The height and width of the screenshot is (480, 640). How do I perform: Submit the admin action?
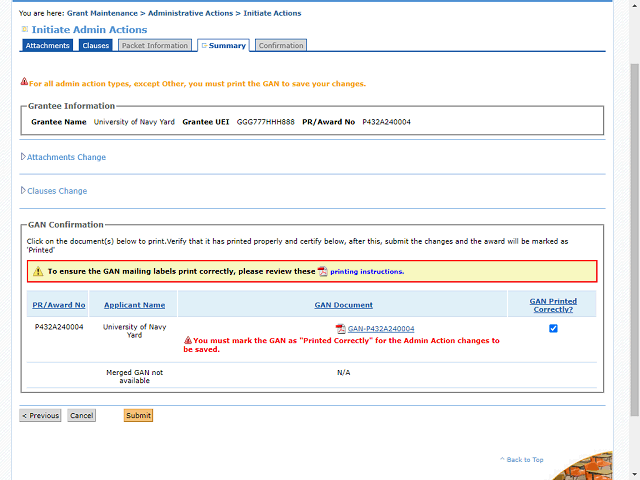point(138,416)
